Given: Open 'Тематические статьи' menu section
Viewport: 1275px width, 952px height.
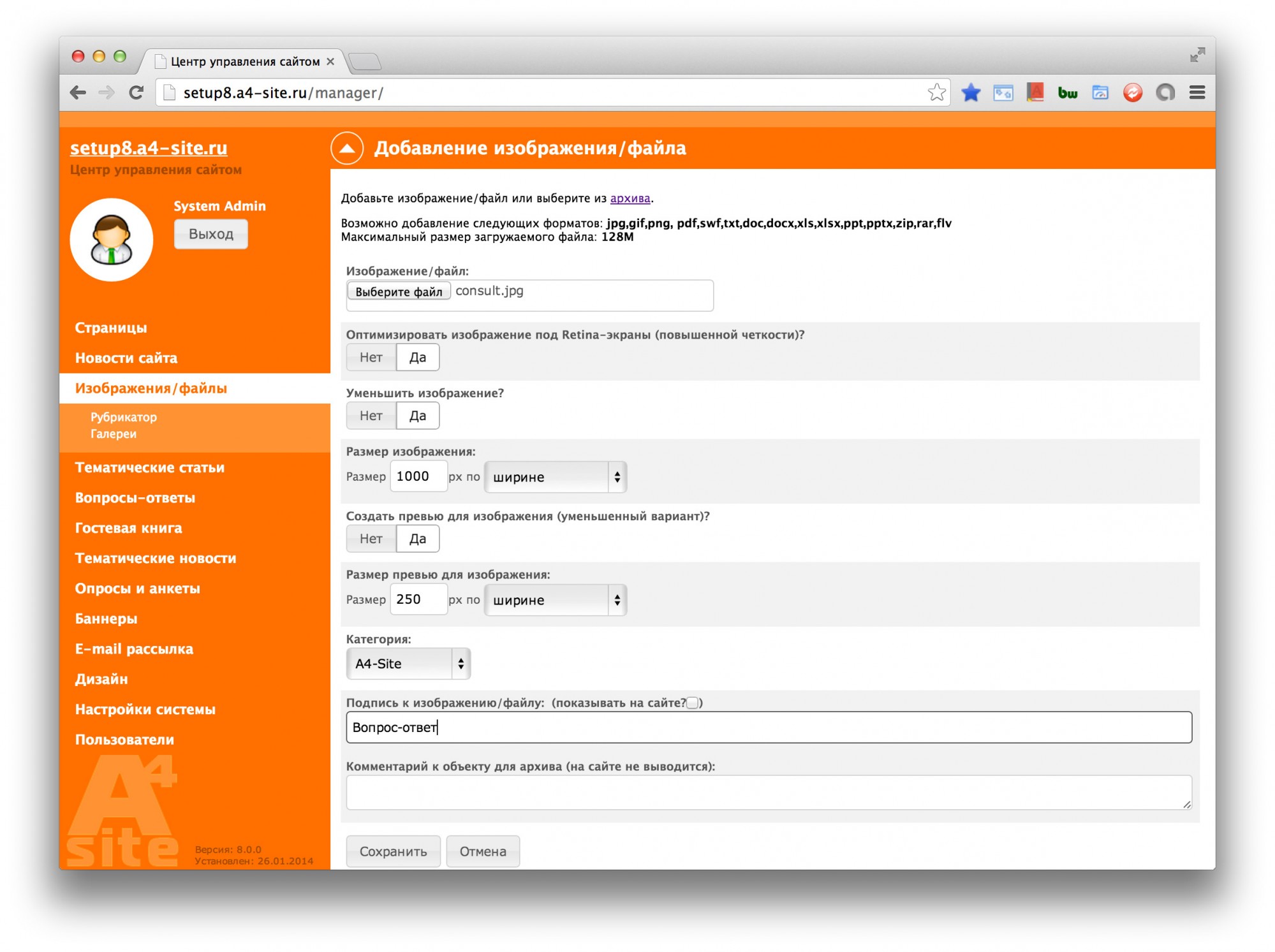Looking at the screenshot, I should click(149, 468).
